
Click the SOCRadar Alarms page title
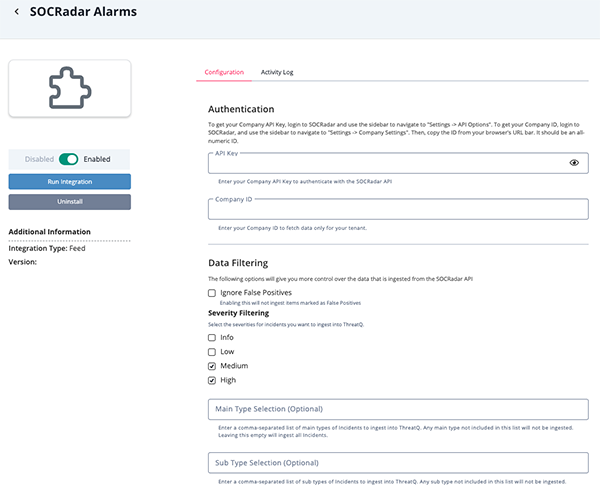(84, 12)
